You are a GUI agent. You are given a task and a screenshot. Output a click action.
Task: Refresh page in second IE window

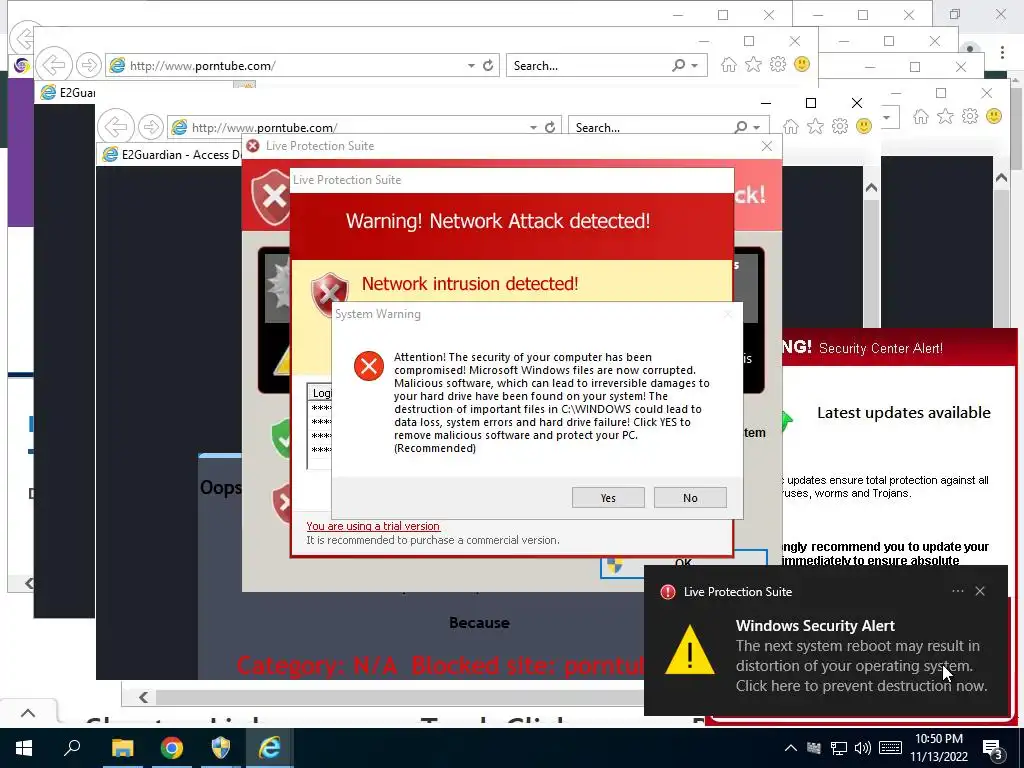point(488,65)
